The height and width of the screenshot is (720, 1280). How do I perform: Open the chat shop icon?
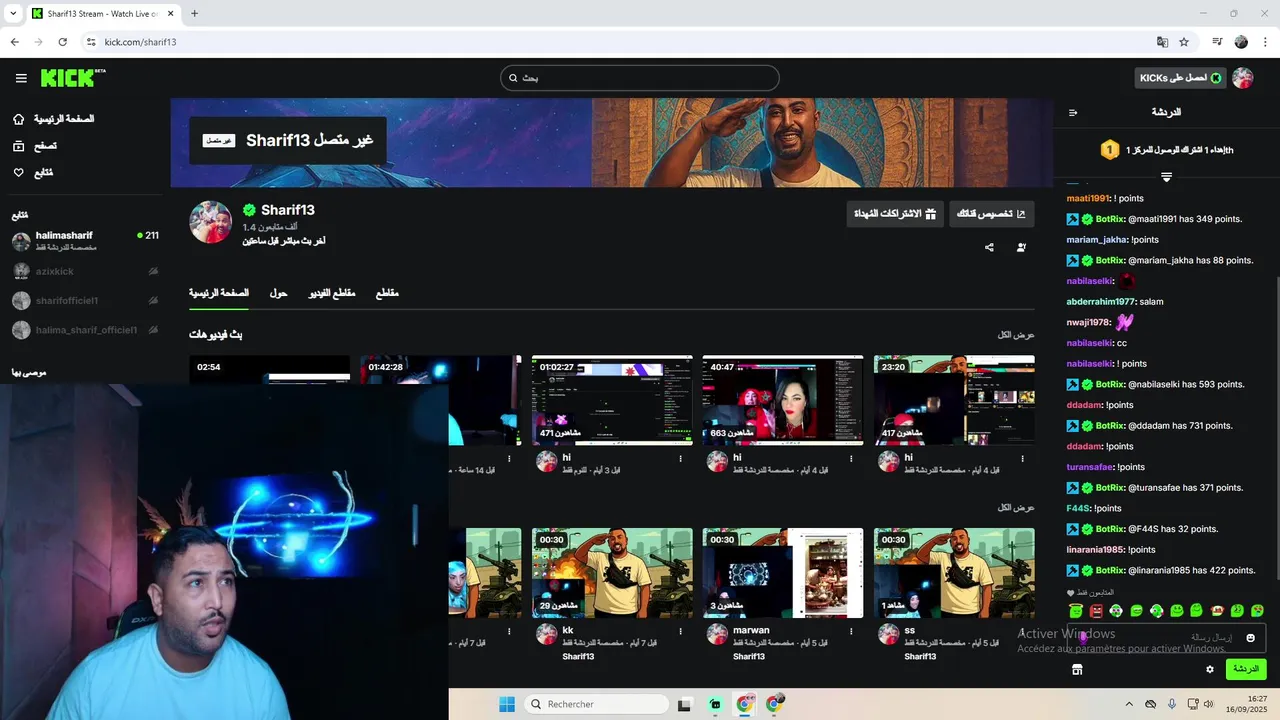pyautogui.click(x=1077, y=669)
